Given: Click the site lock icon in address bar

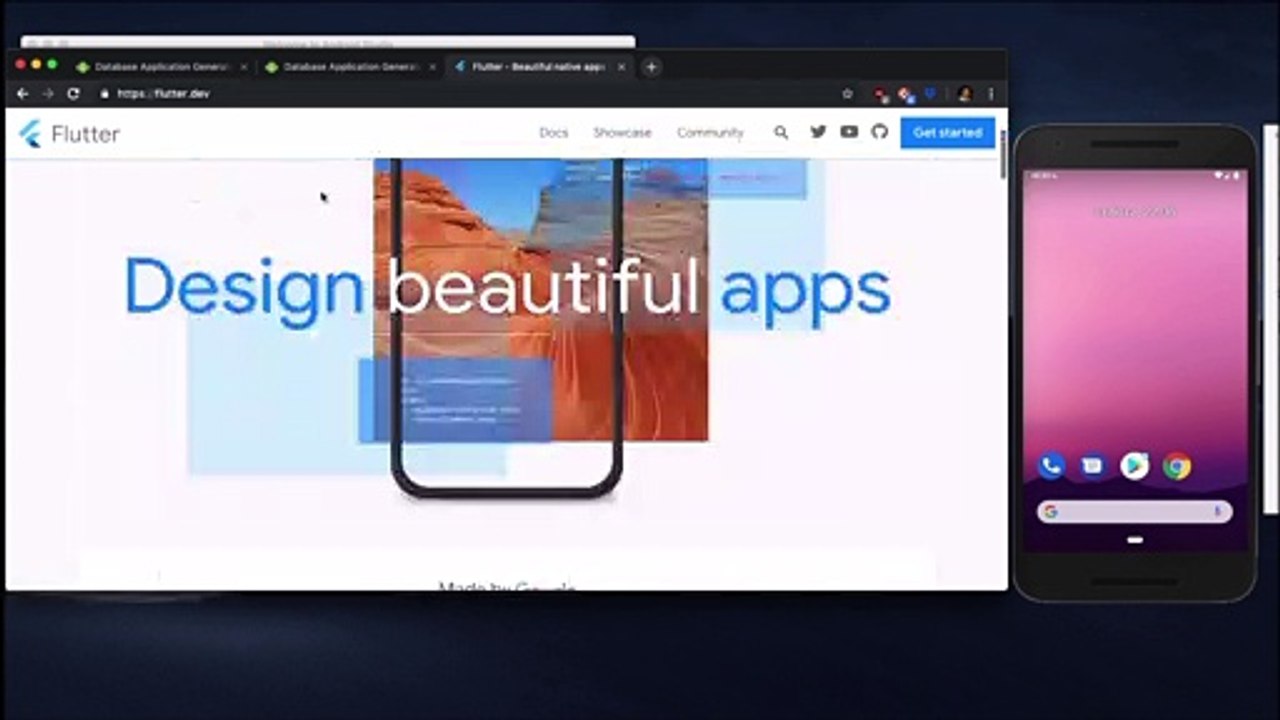Looking at the screenshot, I should click(x=104, y=94).
